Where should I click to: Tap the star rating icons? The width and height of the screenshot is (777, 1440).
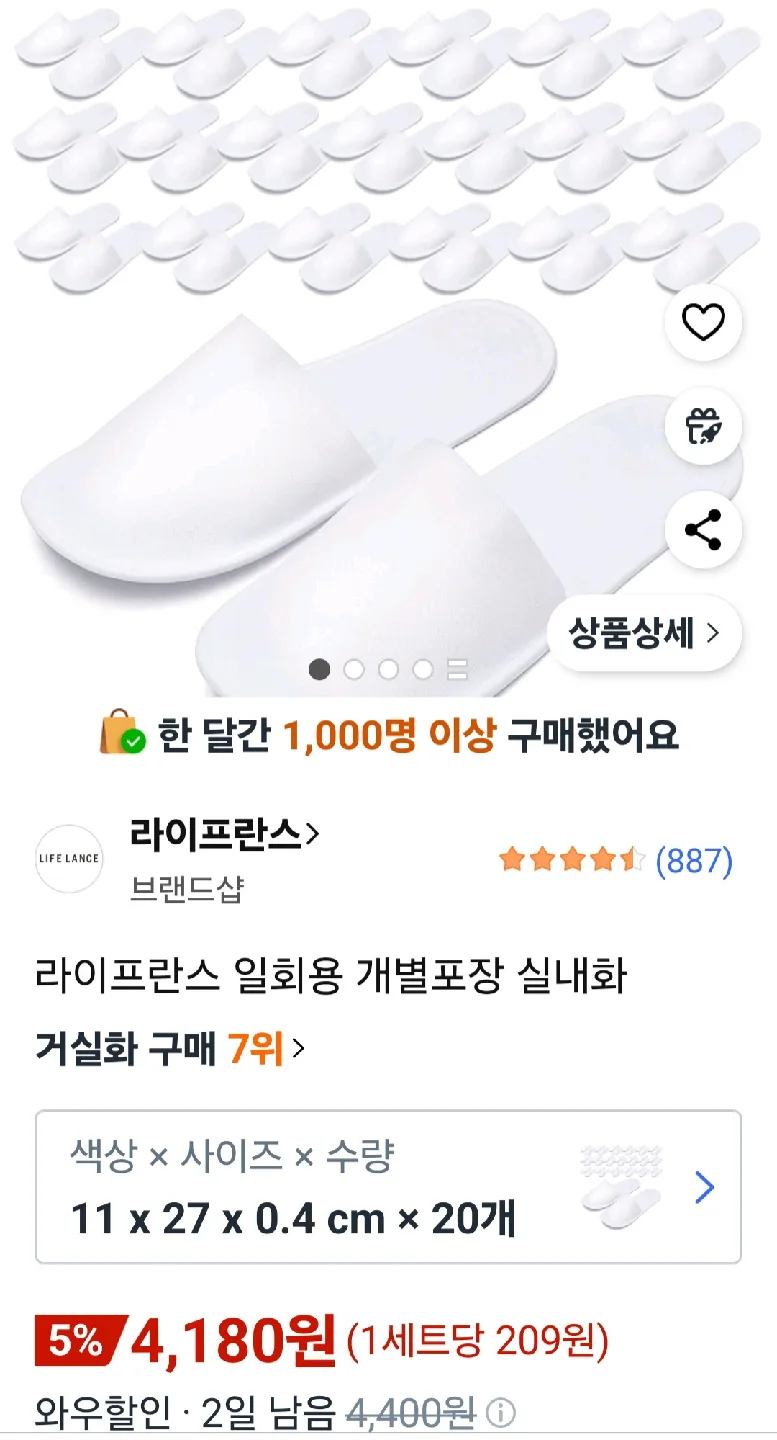pyautogui.click(x=572, y=860)
